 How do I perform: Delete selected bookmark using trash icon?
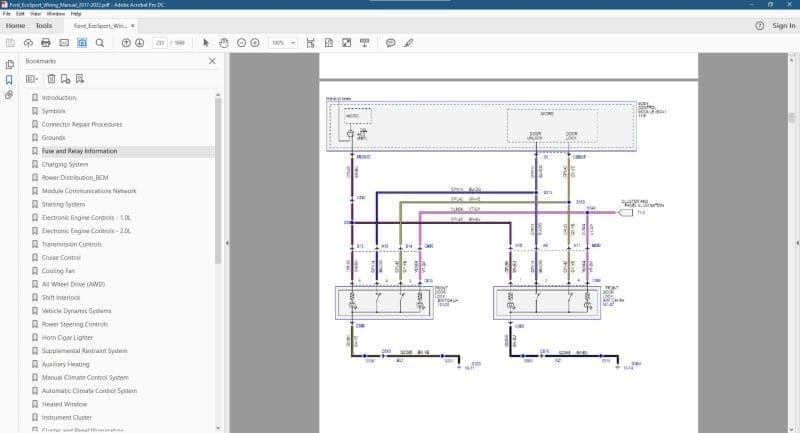(51, 78)
